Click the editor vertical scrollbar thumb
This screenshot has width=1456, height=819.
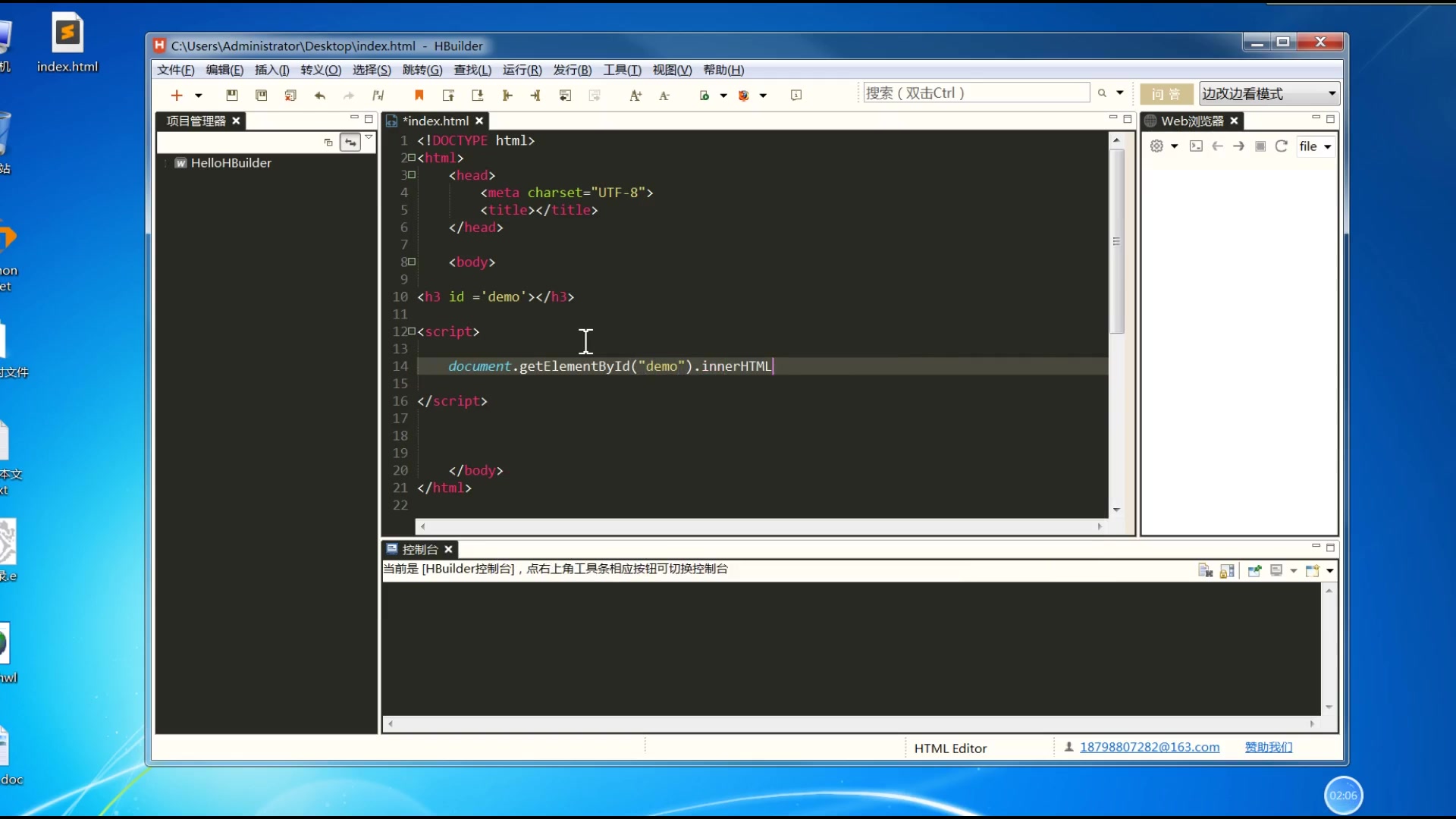(x=1116, y=241)
